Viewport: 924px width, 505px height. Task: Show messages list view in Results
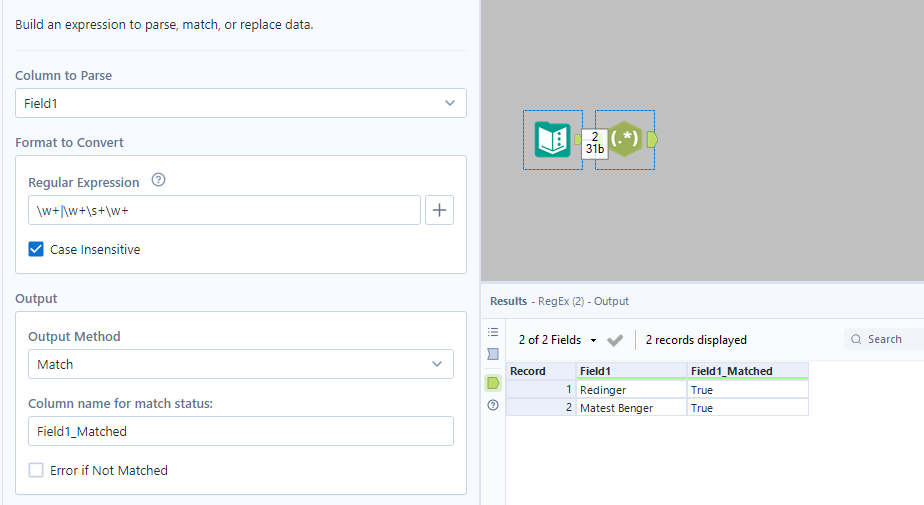[492, 332]
